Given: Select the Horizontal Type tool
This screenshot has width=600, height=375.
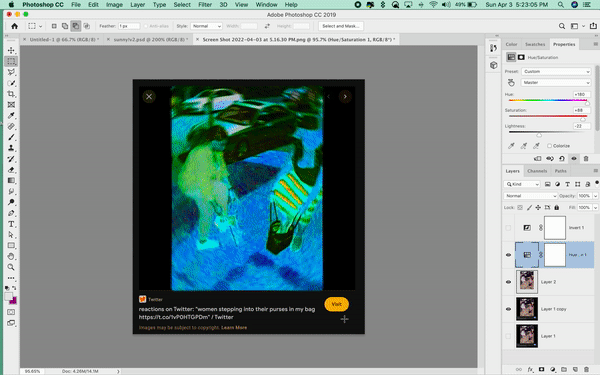Looking at the screenshot, I should (x=11, y=224).
